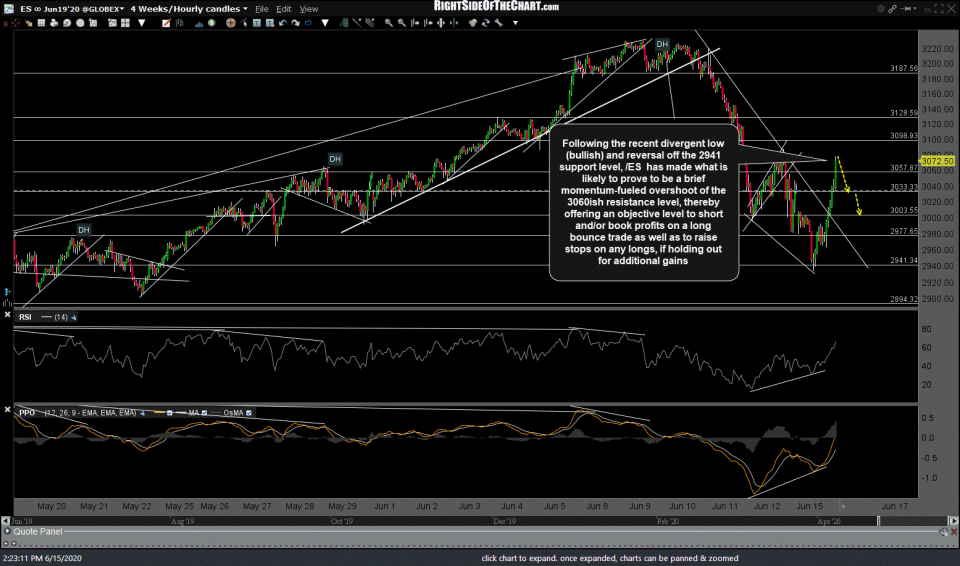Activate the crosshair tool
Image resolution: width=960 pixels, height=566 pixels.
pyautogui.click(x=230, y=23)
